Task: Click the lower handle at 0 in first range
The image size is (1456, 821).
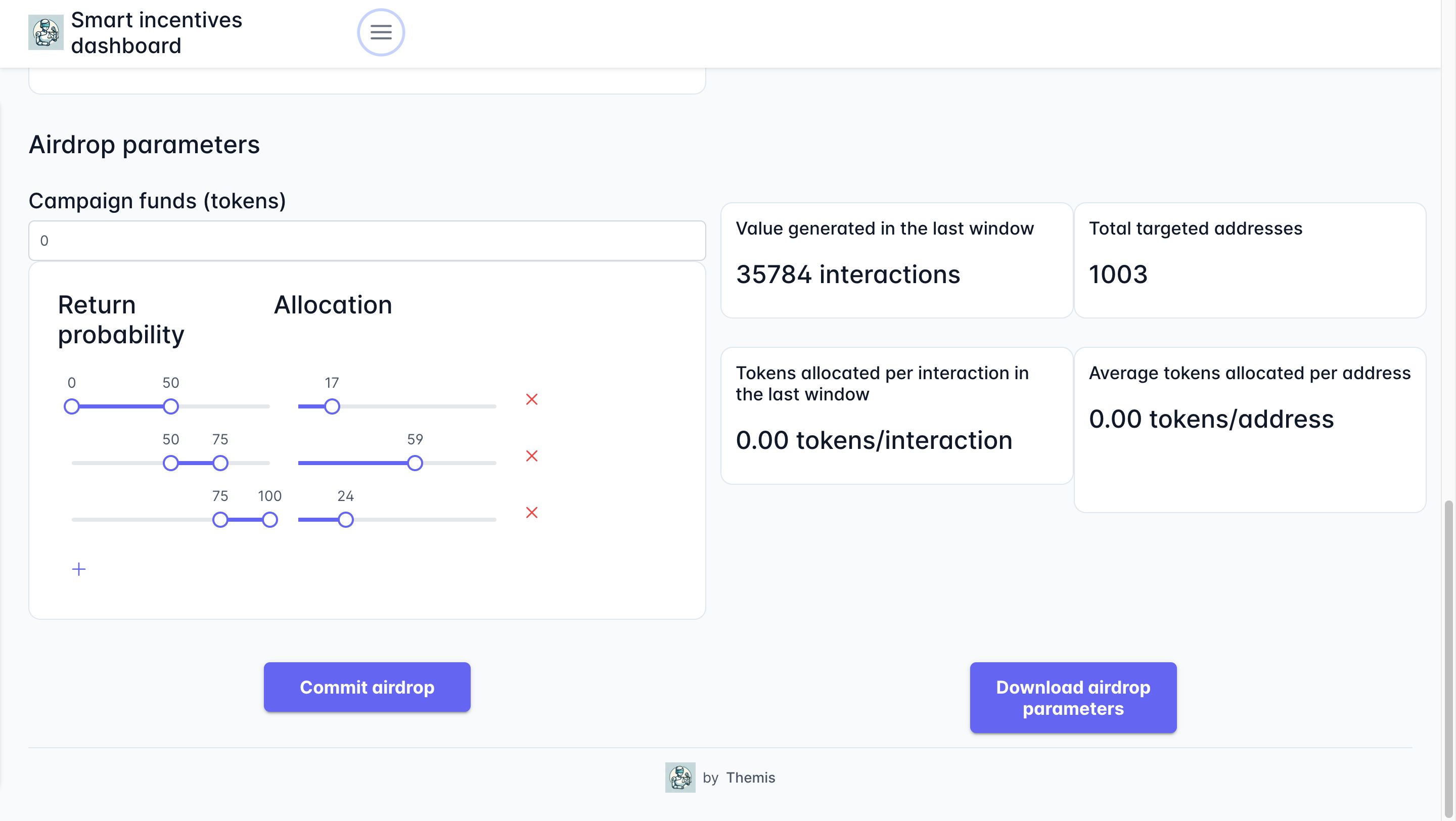Action: click(x=72, y=406)
